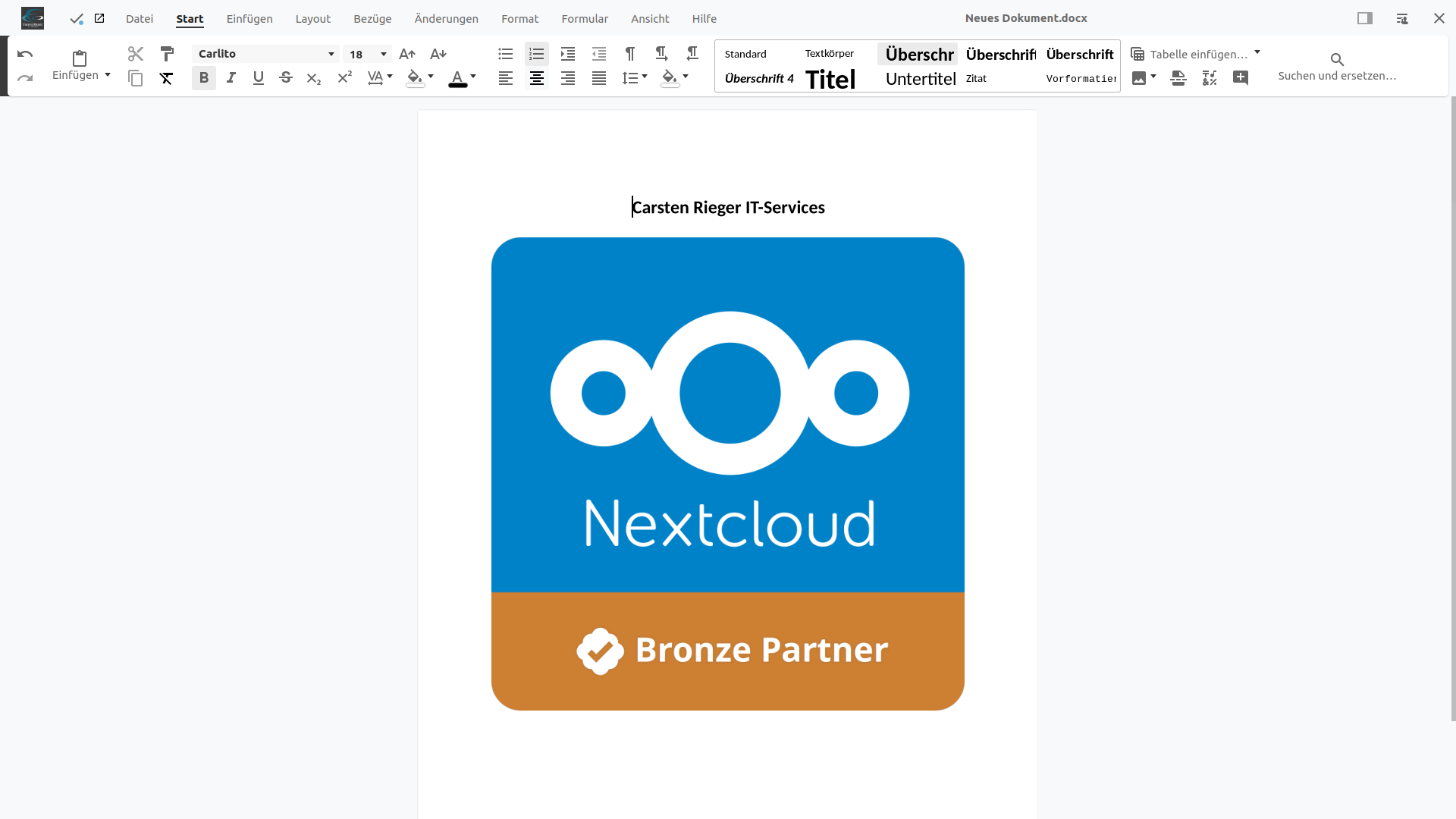Expand the insert image dropdown arrow
1456x819 pixels.
coord(1153,77)
